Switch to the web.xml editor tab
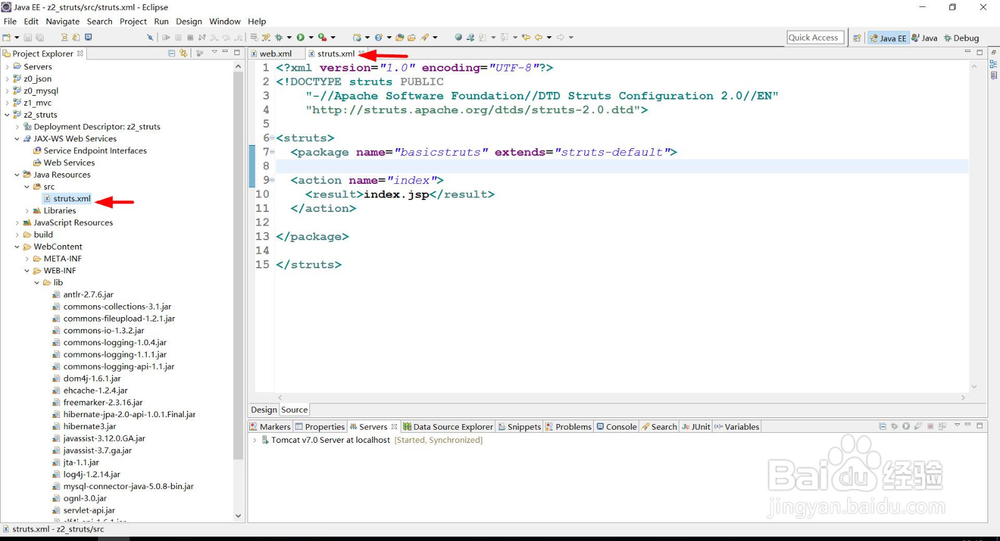The height and width of the screenshot is (541, 1000). coord(275,54)
